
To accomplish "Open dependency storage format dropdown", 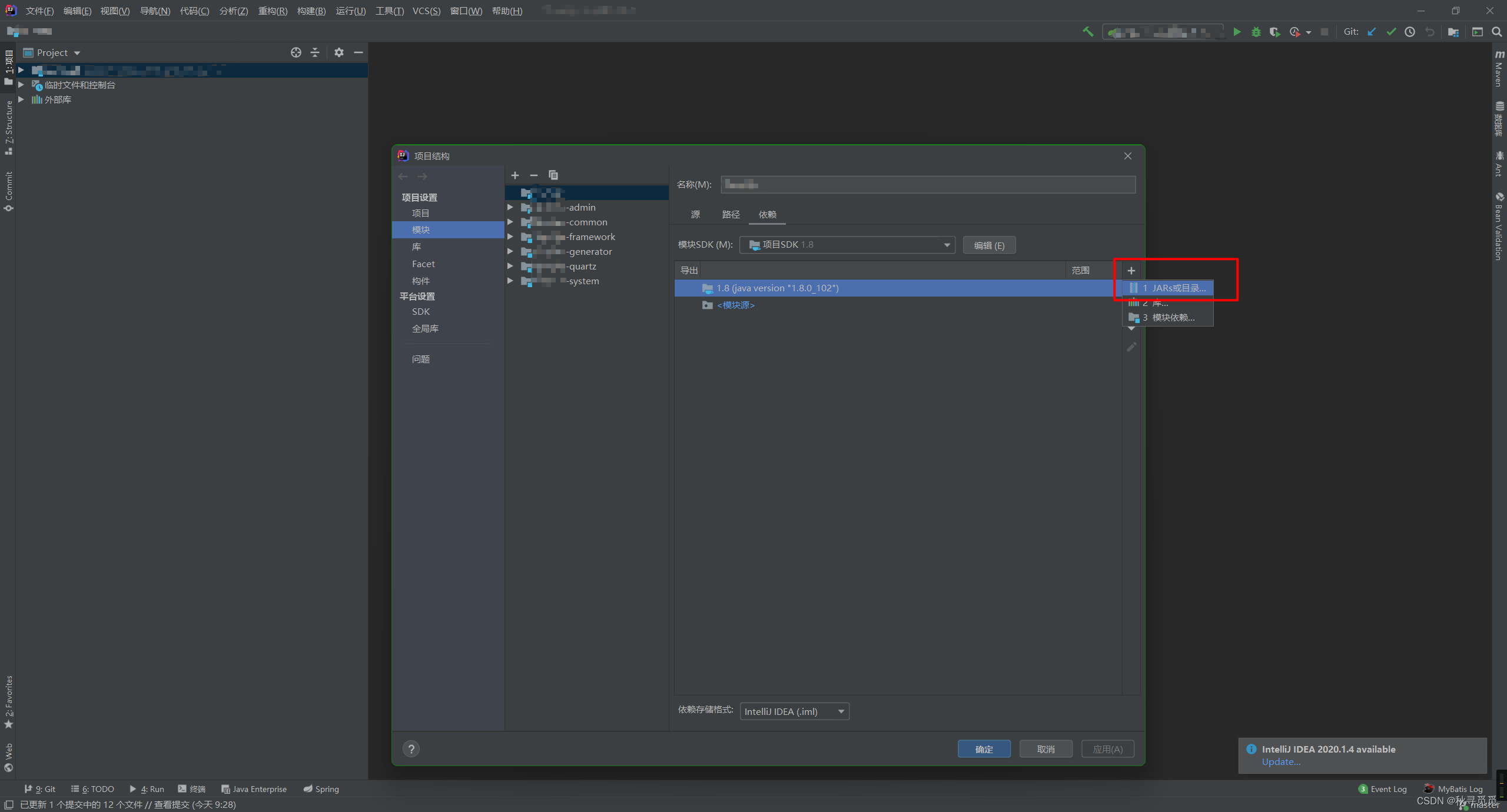I will tap(841, 711).
